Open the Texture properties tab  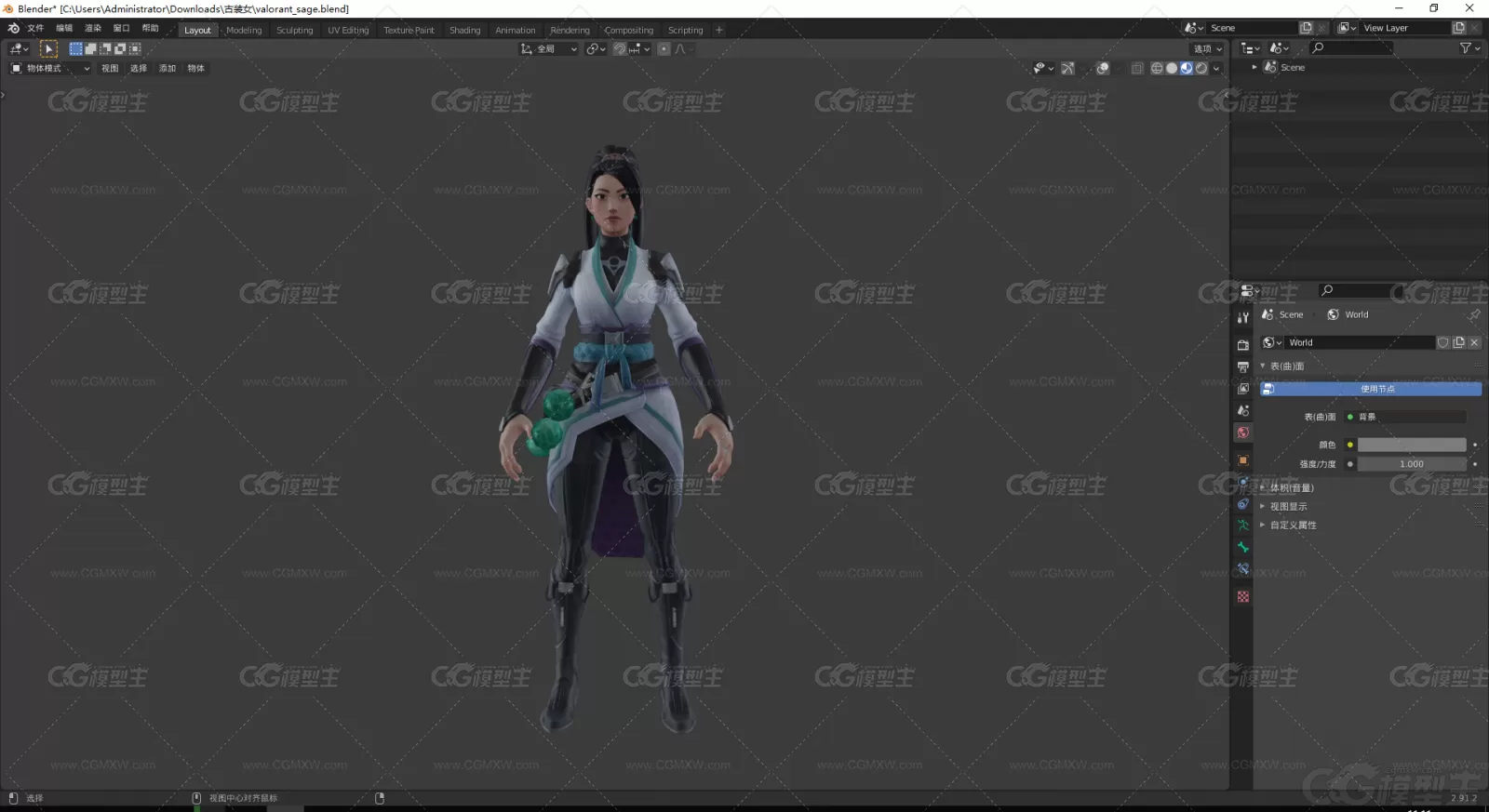(1242, 597)
